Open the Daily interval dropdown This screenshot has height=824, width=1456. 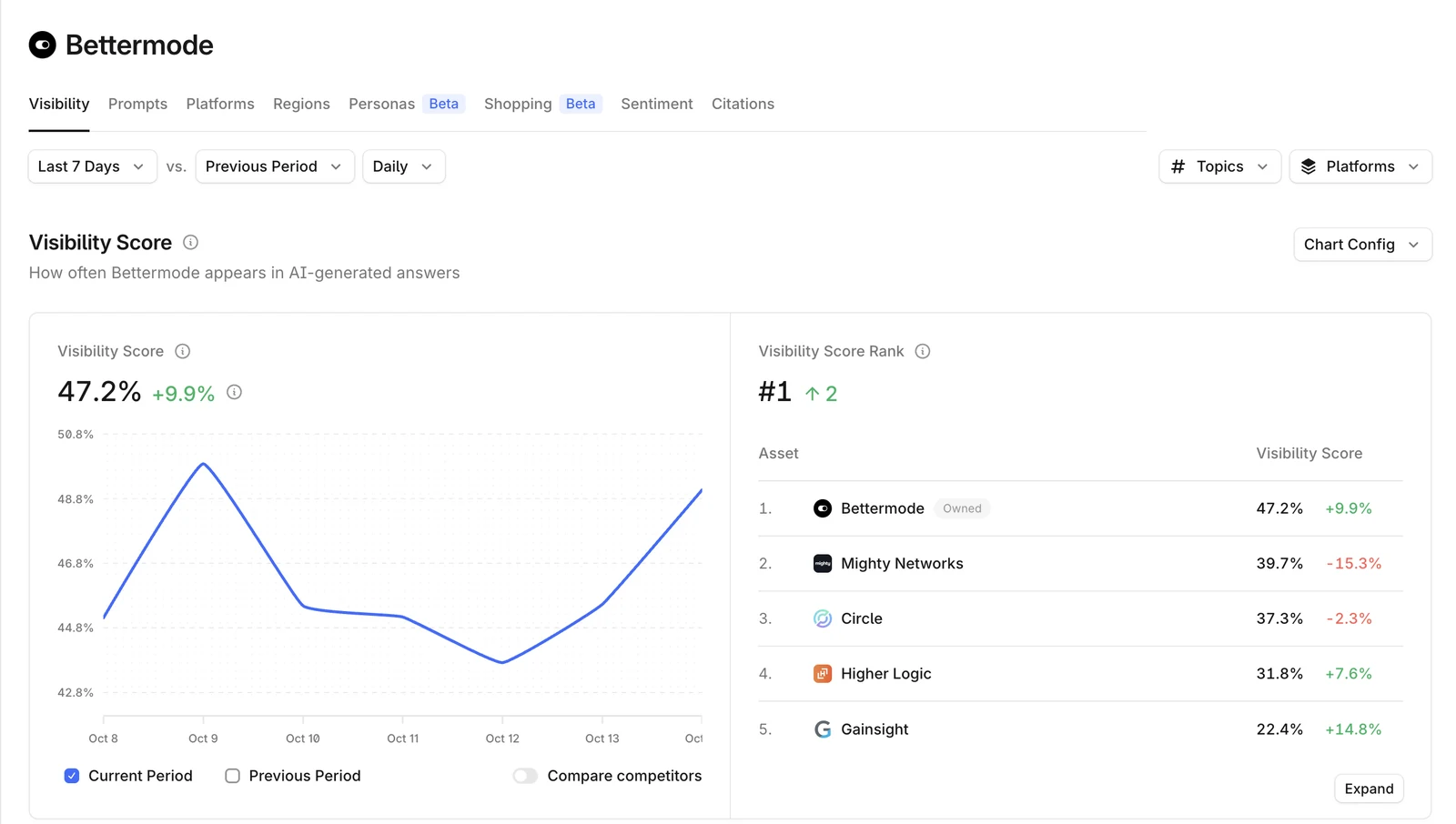tap(404, 166)
